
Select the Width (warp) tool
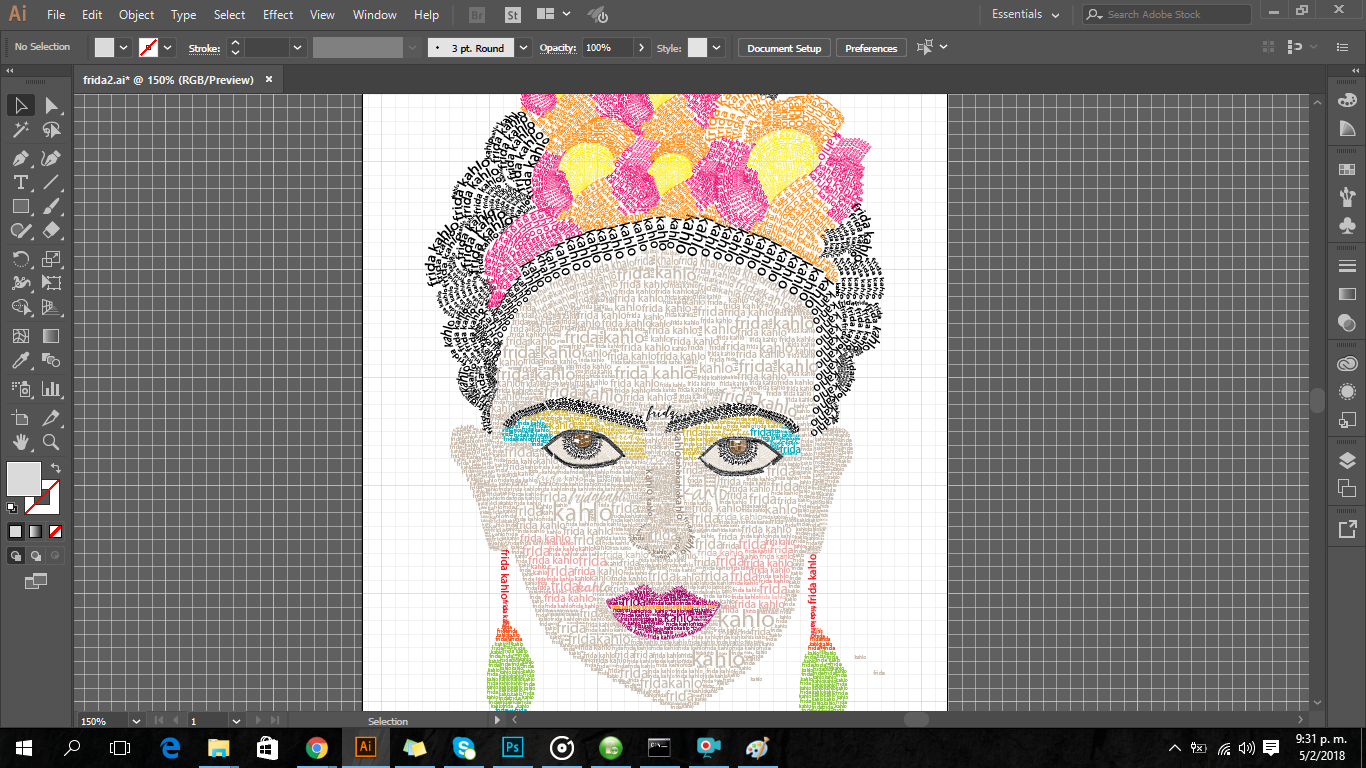(x=20, y=283)
